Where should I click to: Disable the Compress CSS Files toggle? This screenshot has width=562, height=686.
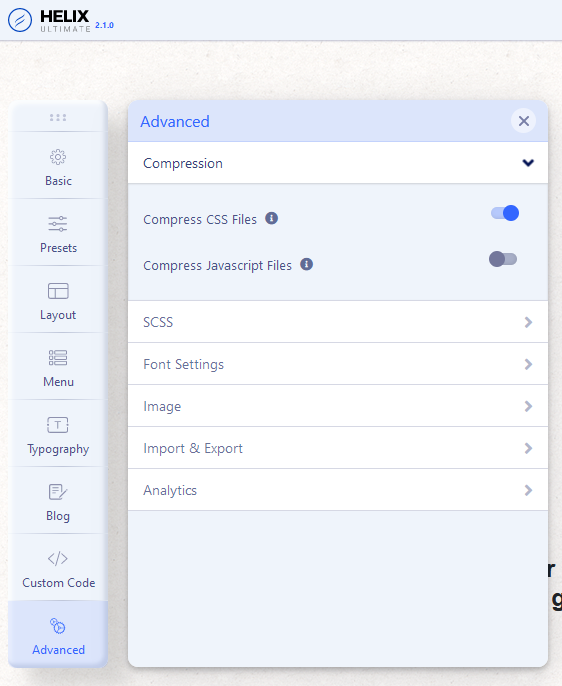[x=505, y=213]
